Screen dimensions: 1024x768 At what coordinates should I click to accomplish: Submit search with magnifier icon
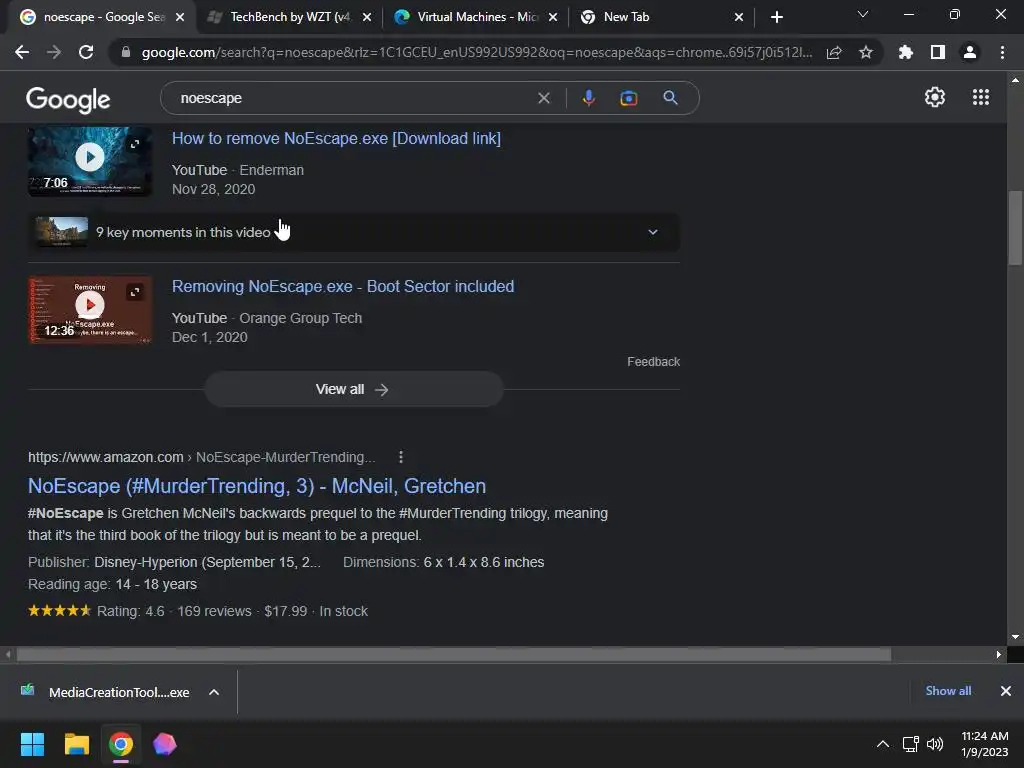point(670,98)
